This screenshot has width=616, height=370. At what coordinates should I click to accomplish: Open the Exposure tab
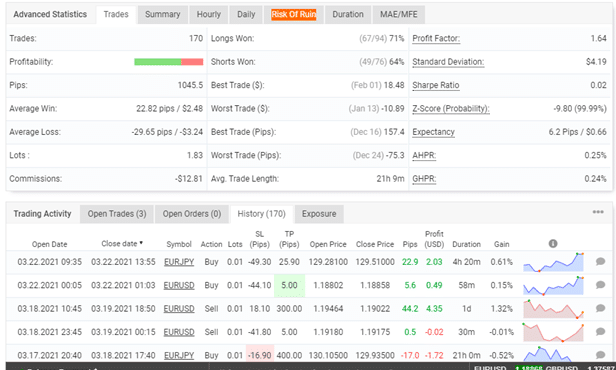(319, 214)
